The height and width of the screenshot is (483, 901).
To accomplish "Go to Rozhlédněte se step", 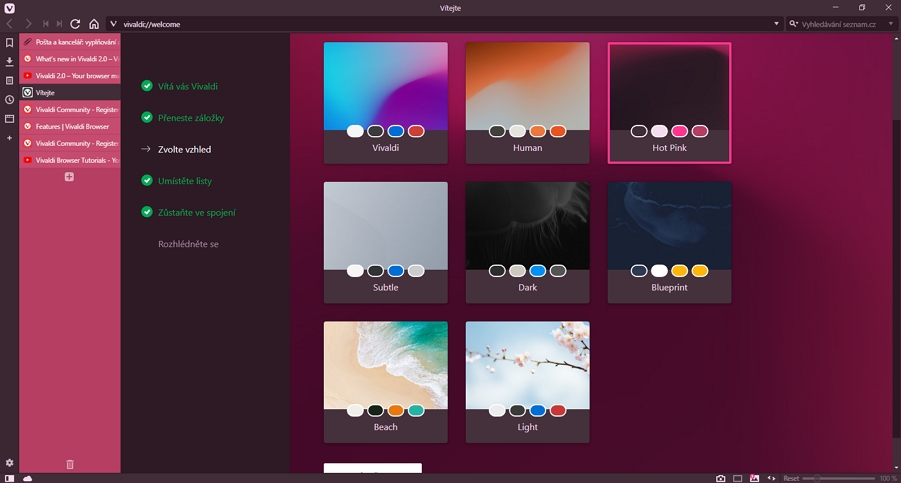I will tap(188, 244).
